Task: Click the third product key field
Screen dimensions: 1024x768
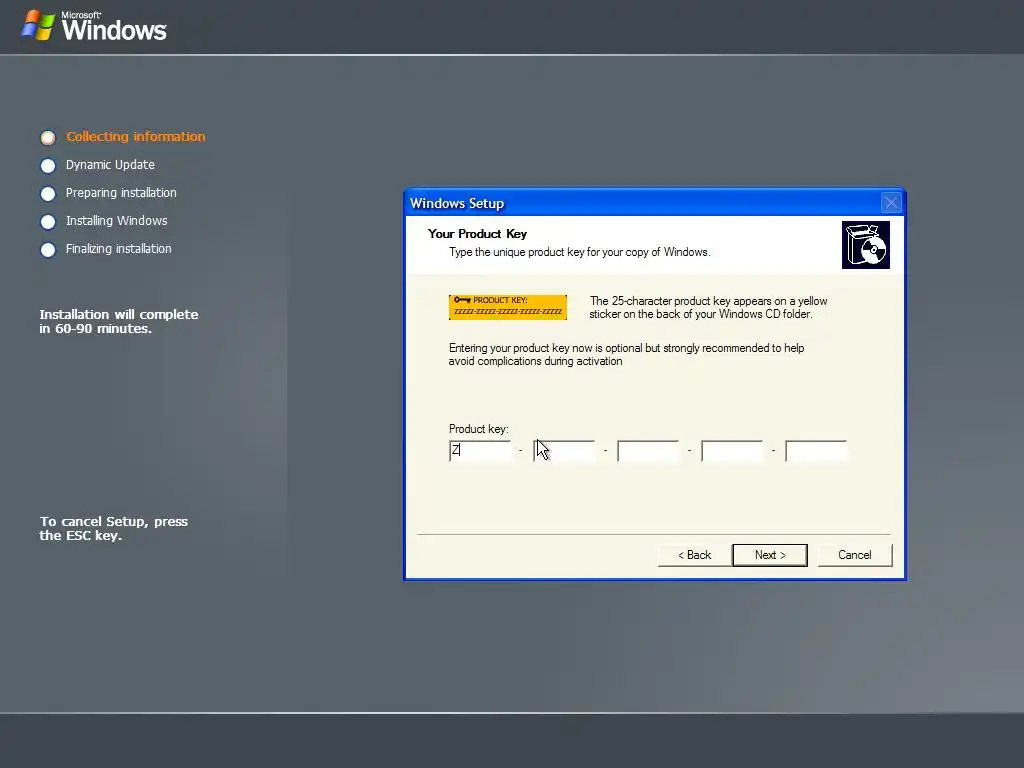Action: (648, 451)
